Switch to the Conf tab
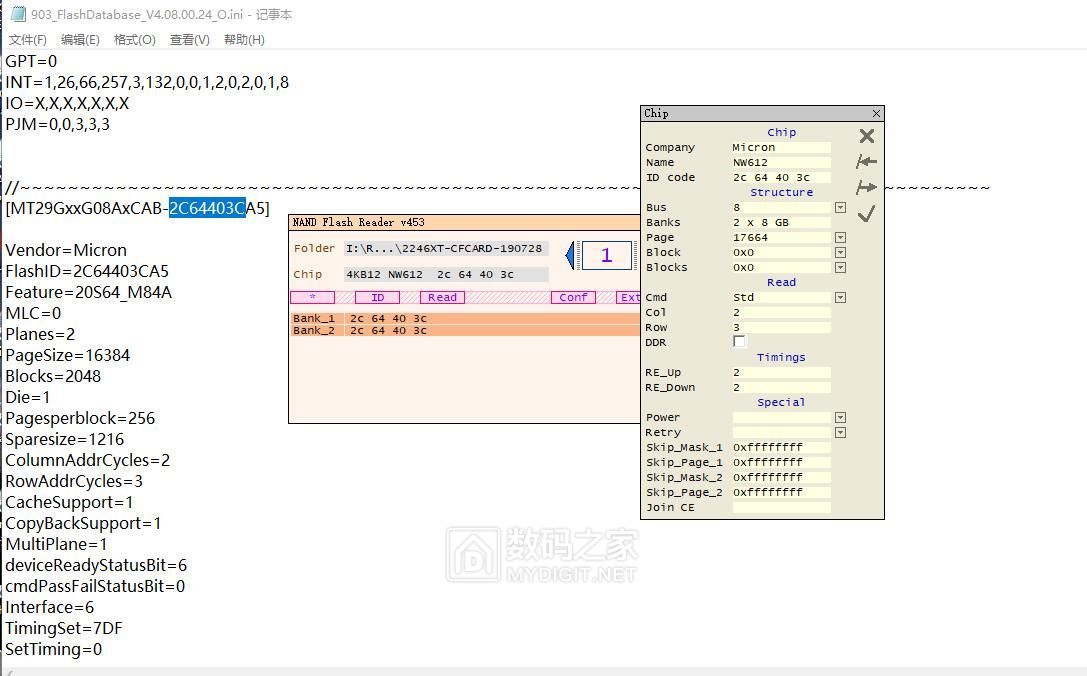1087x676 pixels. [x=573, y=297]
